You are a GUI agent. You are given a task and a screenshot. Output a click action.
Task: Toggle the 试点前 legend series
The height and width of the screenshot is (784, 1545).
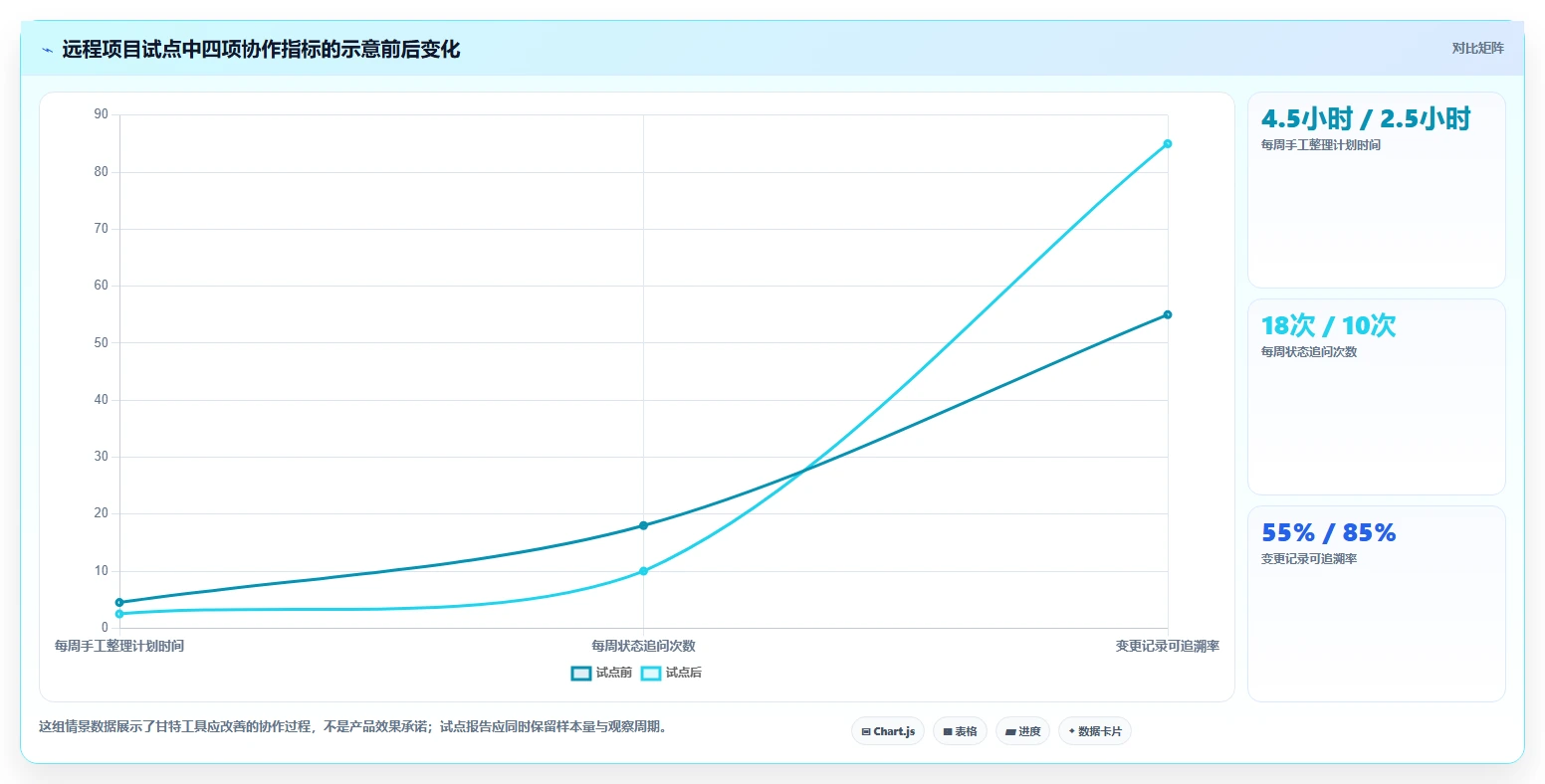click(x=601, y=673)
